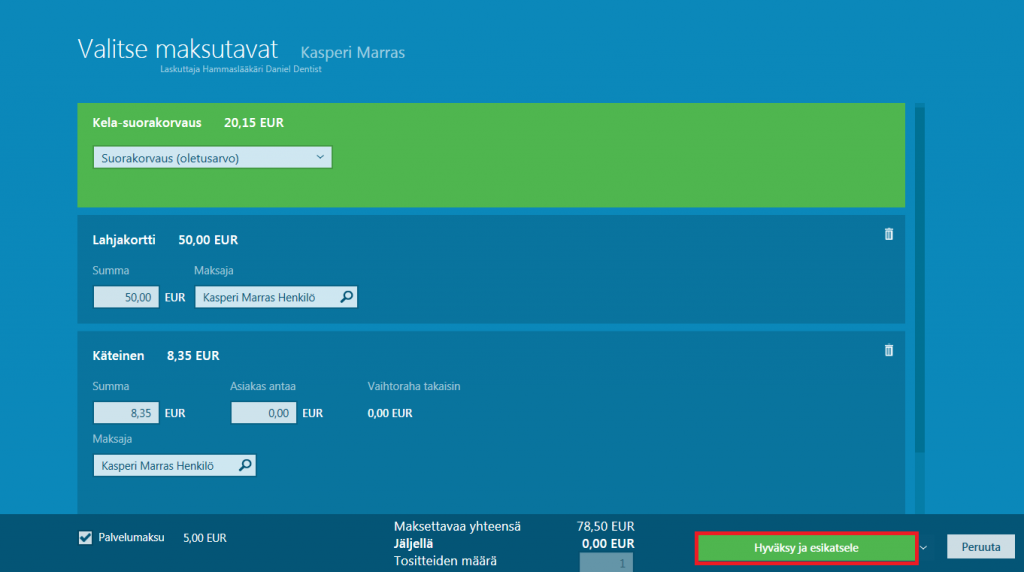
Task: Click the Lahjakortti 50,00 EUR heading
Action: click(x=165, y=240)
